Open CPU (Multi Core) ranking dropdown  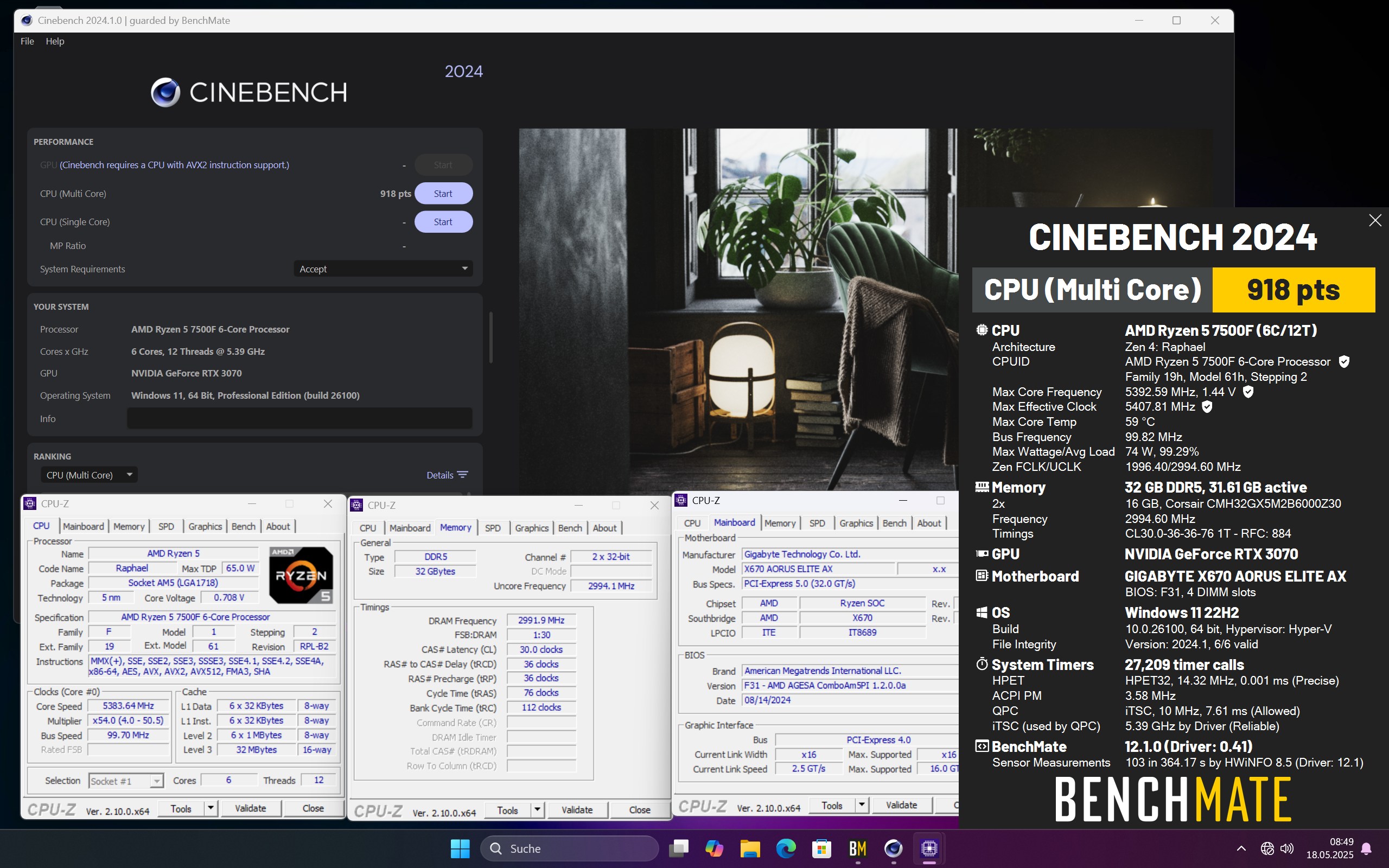(x=88, y=475)
